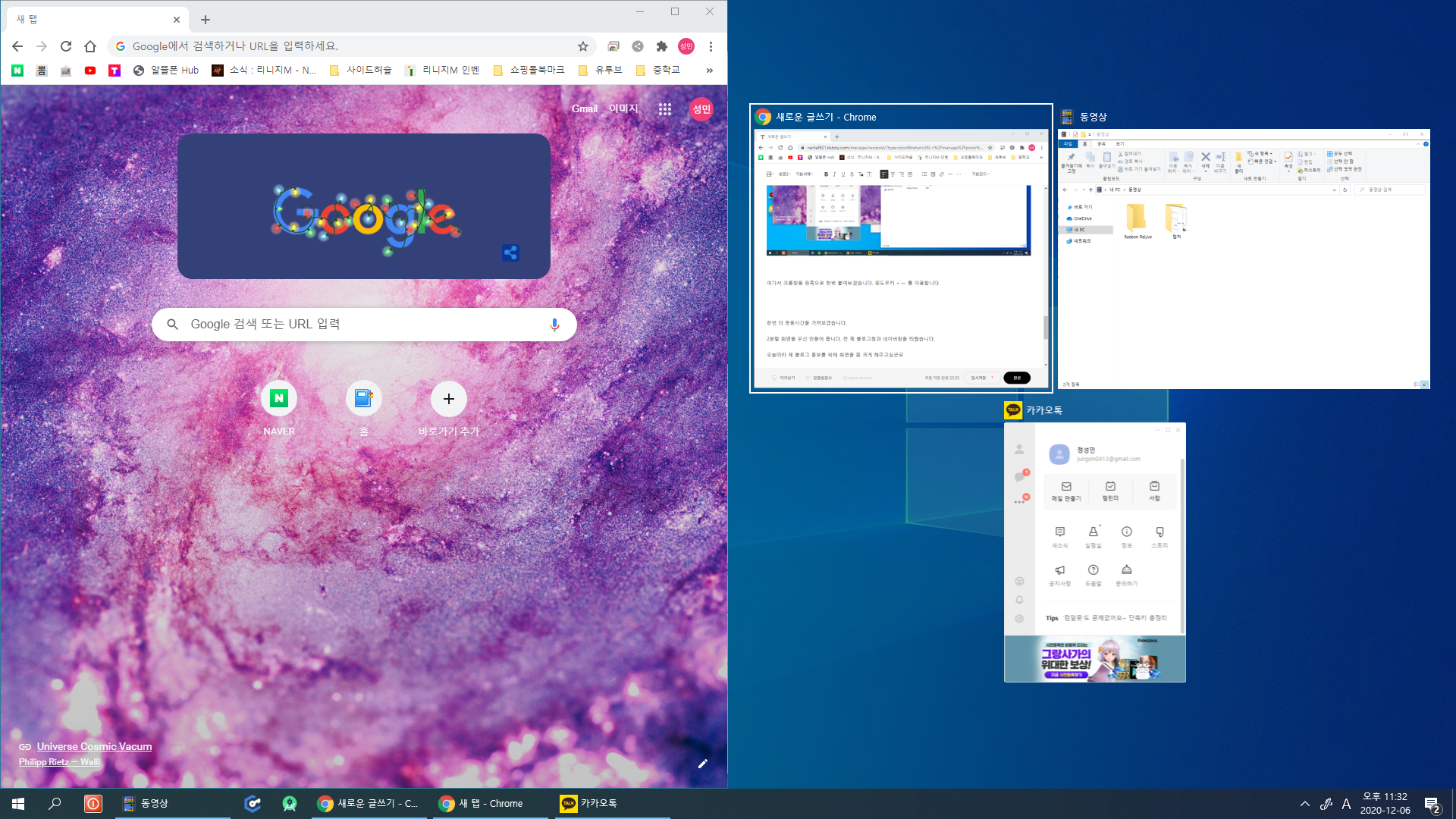Viewport: 1456px width, 819px height.
Task: Click the customize page pencil icon
Action: point(702,764)
